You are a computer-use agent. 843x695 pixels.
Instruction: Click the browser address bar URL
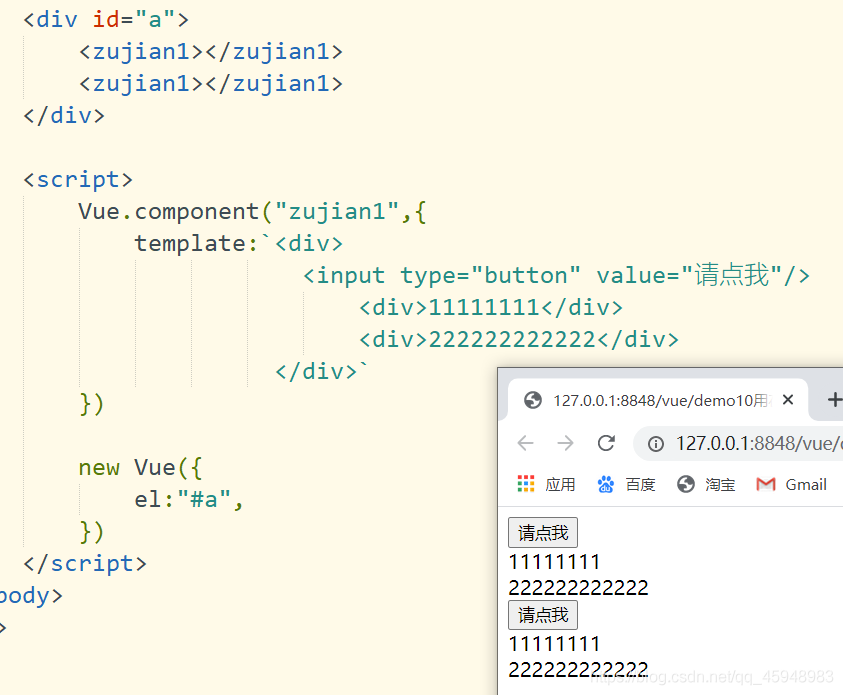click(x=759, y=443)
